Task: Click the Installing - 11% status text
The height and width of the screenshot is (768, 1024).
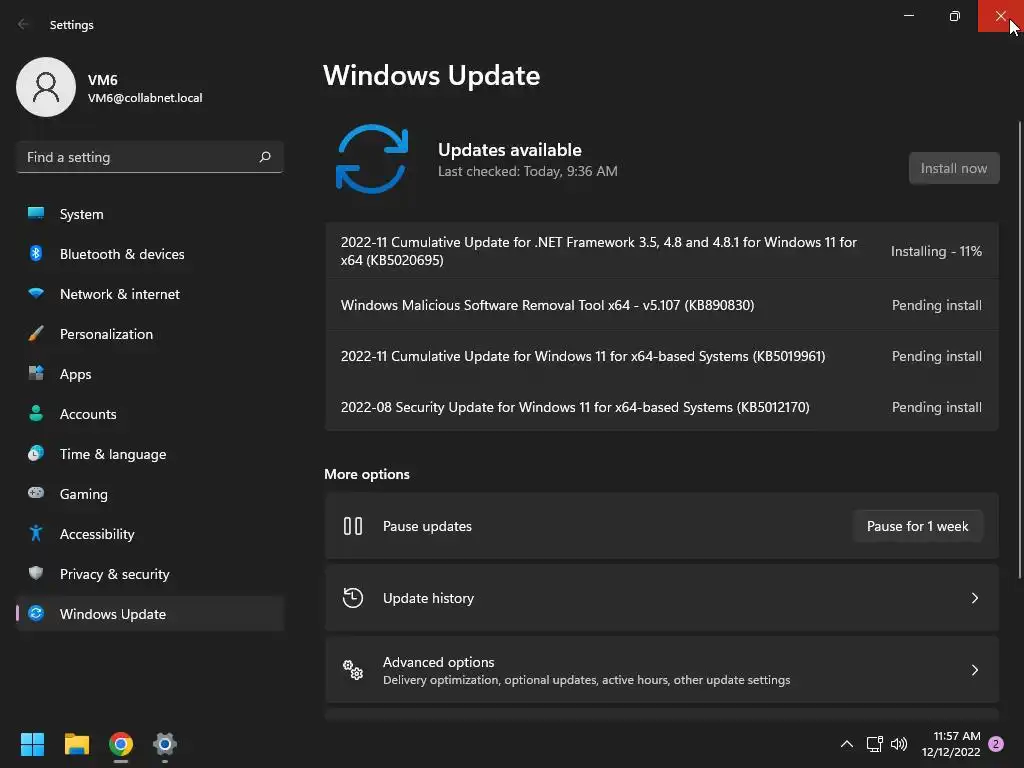Action: tap(936, 251)
